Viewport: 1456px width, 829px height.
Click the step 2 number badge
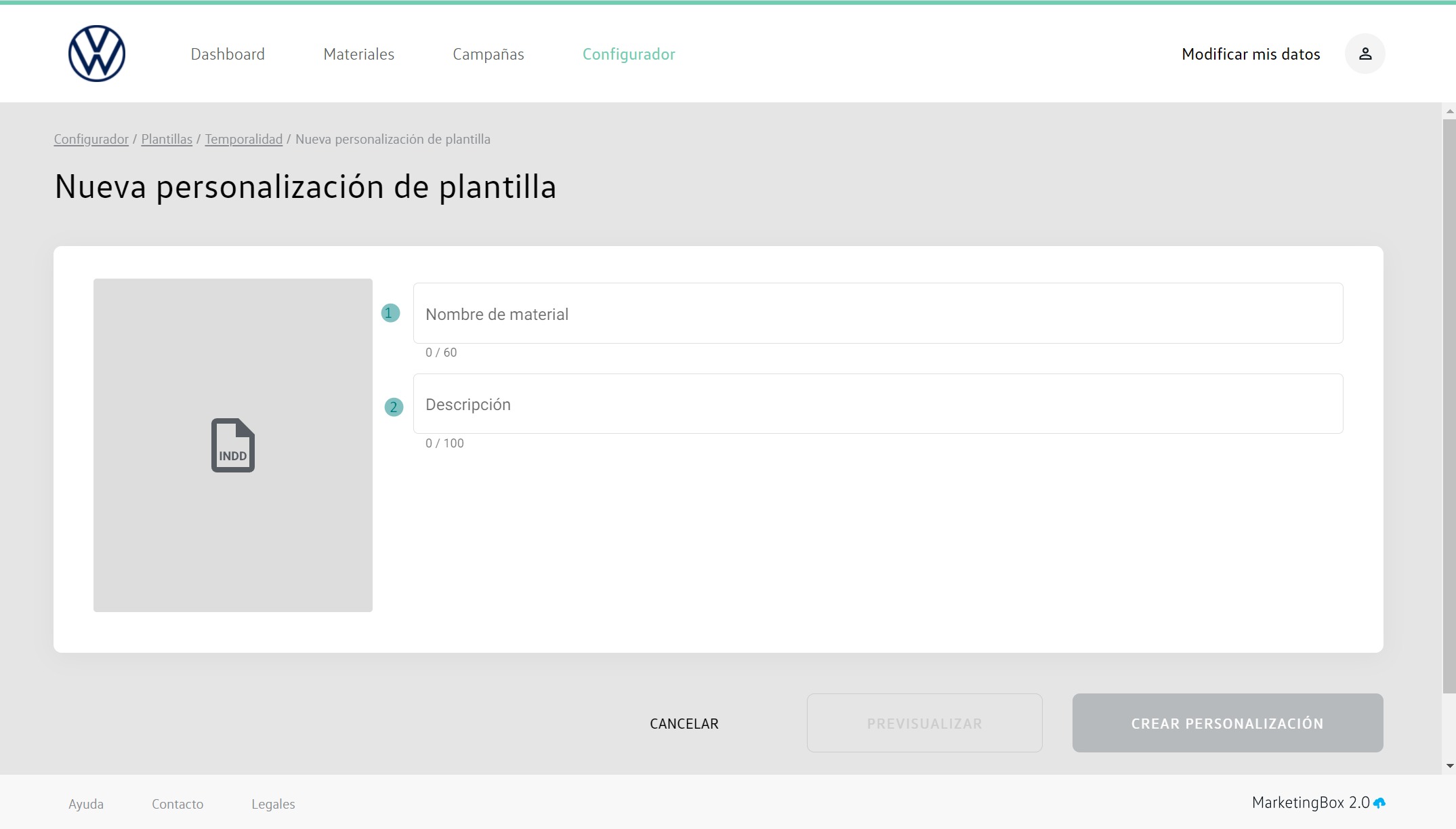pos(394,407)
